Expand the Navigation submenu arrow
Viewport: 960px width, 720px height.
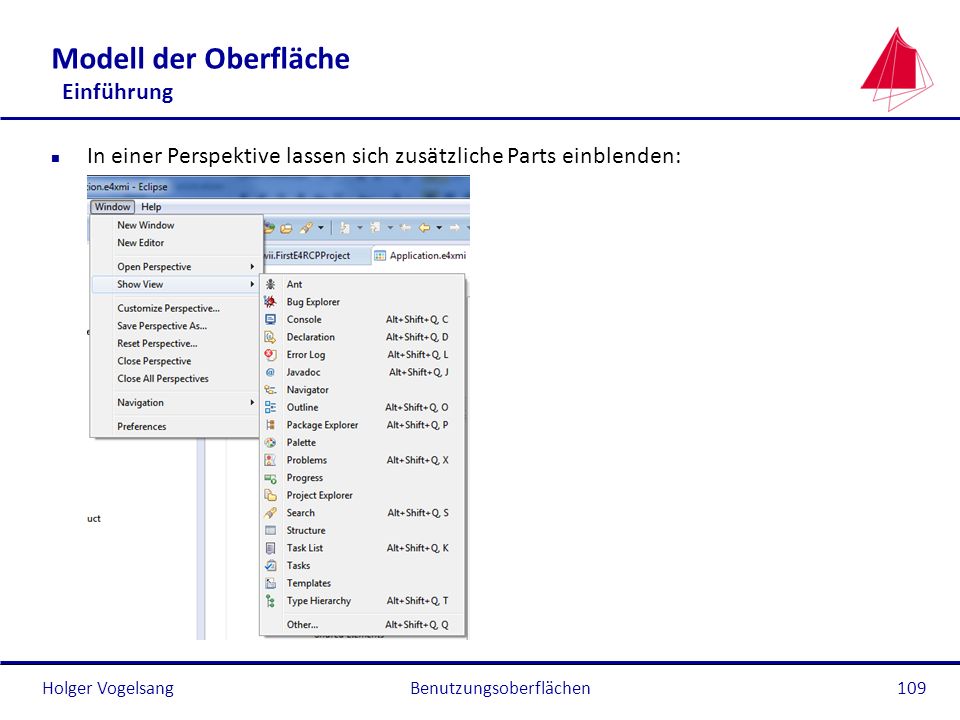(x=252, y=403)
